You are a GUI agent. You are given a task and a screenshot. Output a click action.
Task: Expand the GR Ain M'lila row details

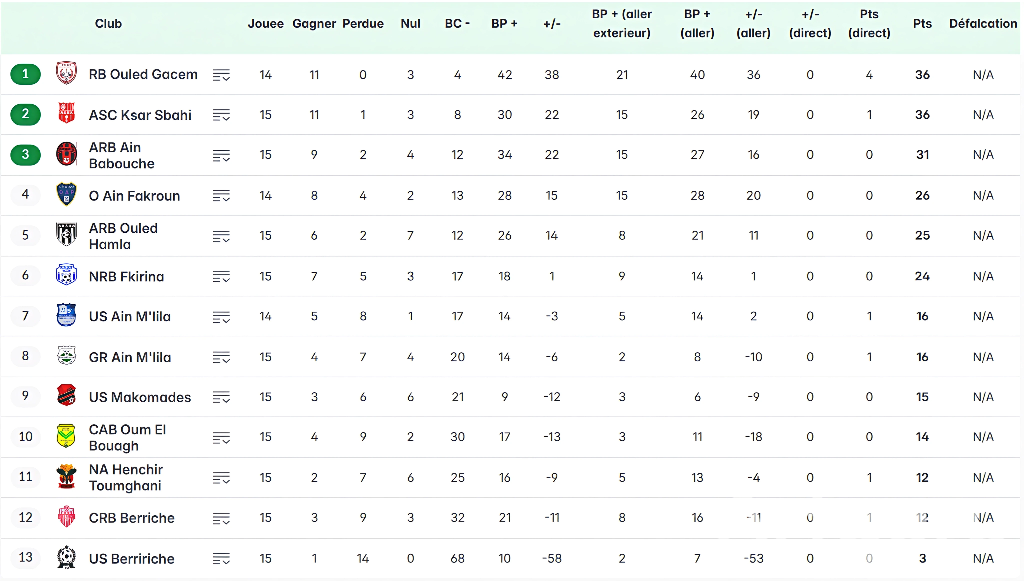[x=221, y=357]
